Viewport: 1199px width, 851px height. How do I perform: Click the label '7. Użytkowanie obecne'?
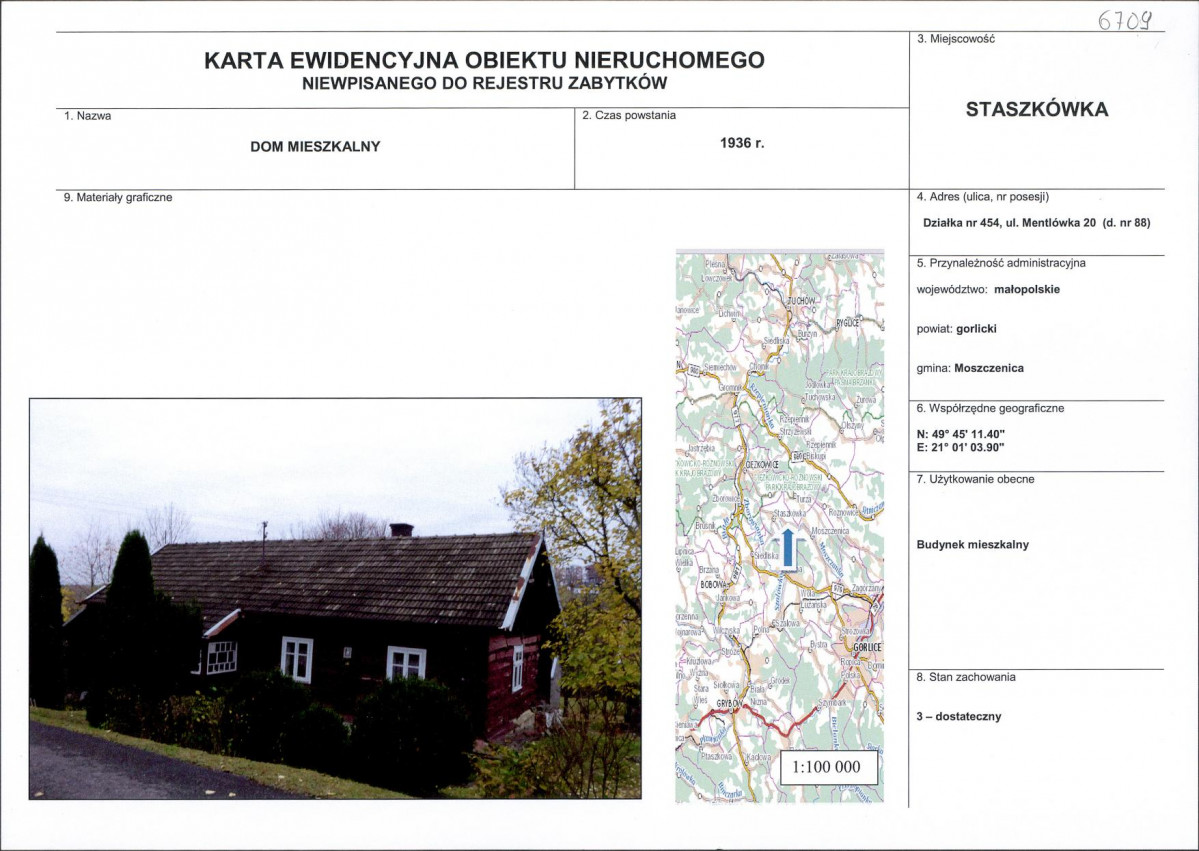point(975,479)
